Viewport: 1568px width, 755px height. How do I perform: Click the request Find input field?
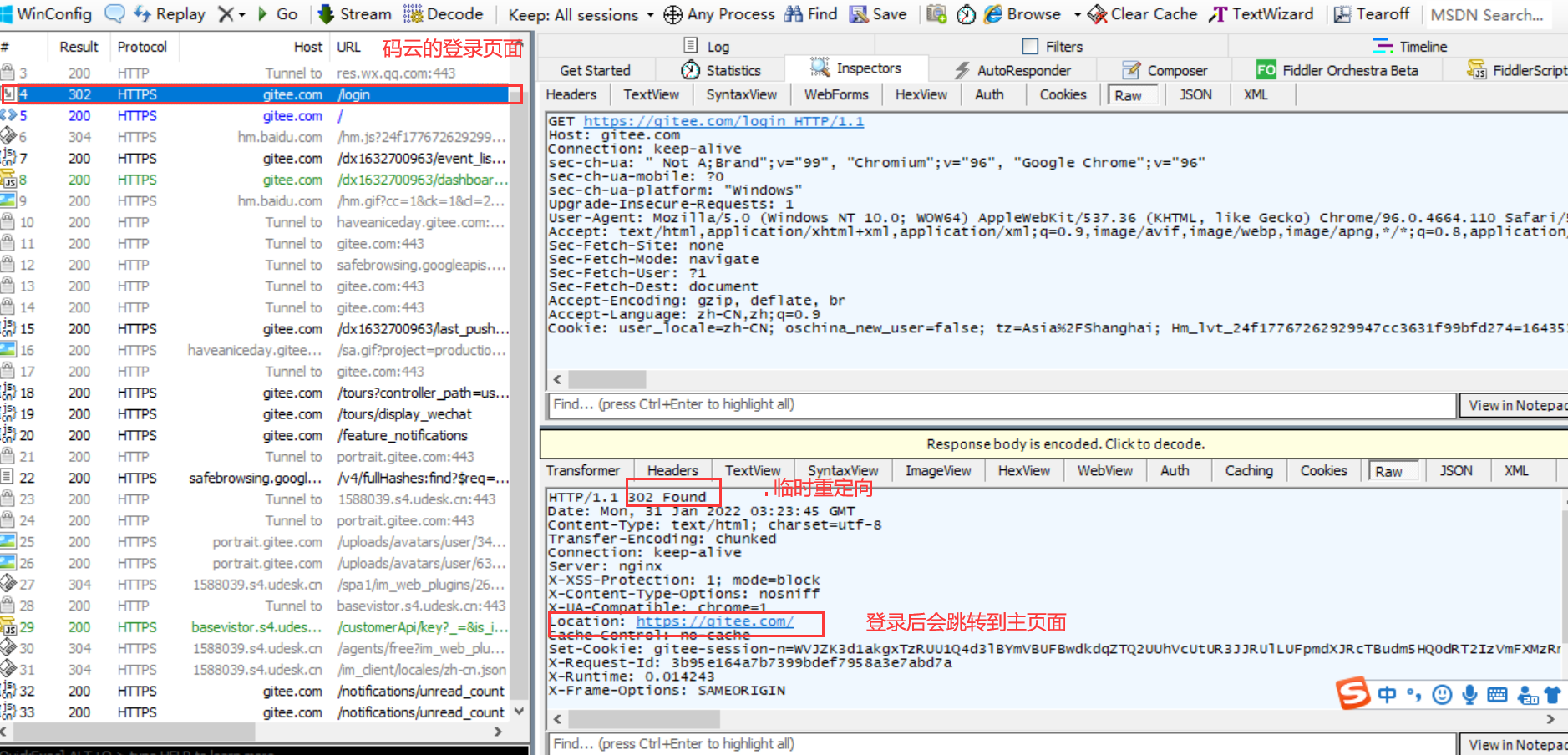pyautogui.click(x=1002, y=404)
